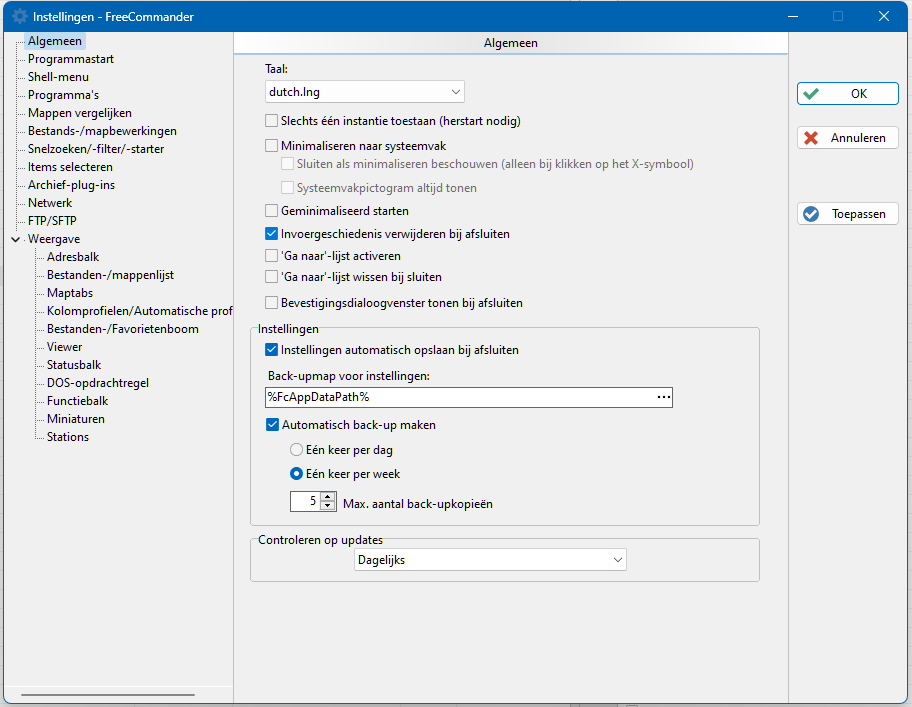The width and height of the screenshot is (912, 707).
Task: Check Geminimaliseerd starten
Action: tap(271, 210)
